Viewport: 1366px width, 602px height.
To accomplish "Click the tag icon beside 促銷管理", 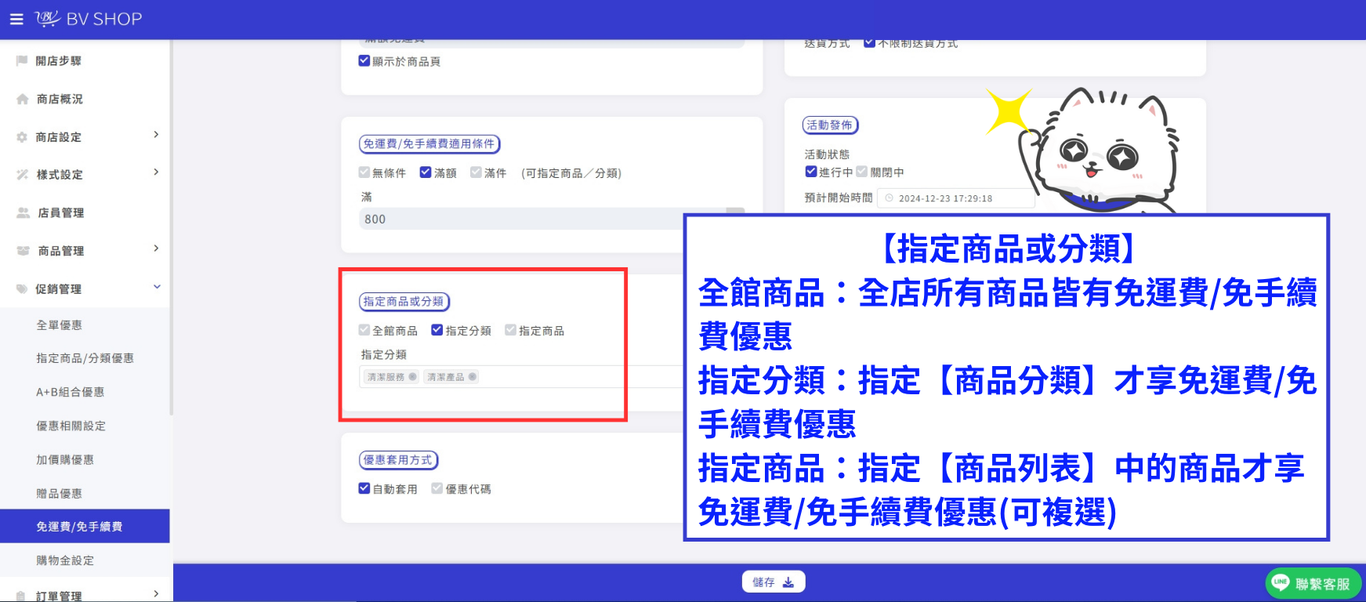I will click(x=22, y=289).
